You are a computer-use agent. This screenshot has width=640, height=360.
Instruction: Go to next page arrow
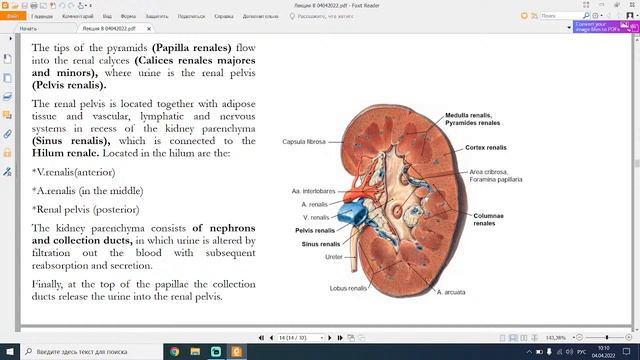pyautogui.click(x=330, y=338)
